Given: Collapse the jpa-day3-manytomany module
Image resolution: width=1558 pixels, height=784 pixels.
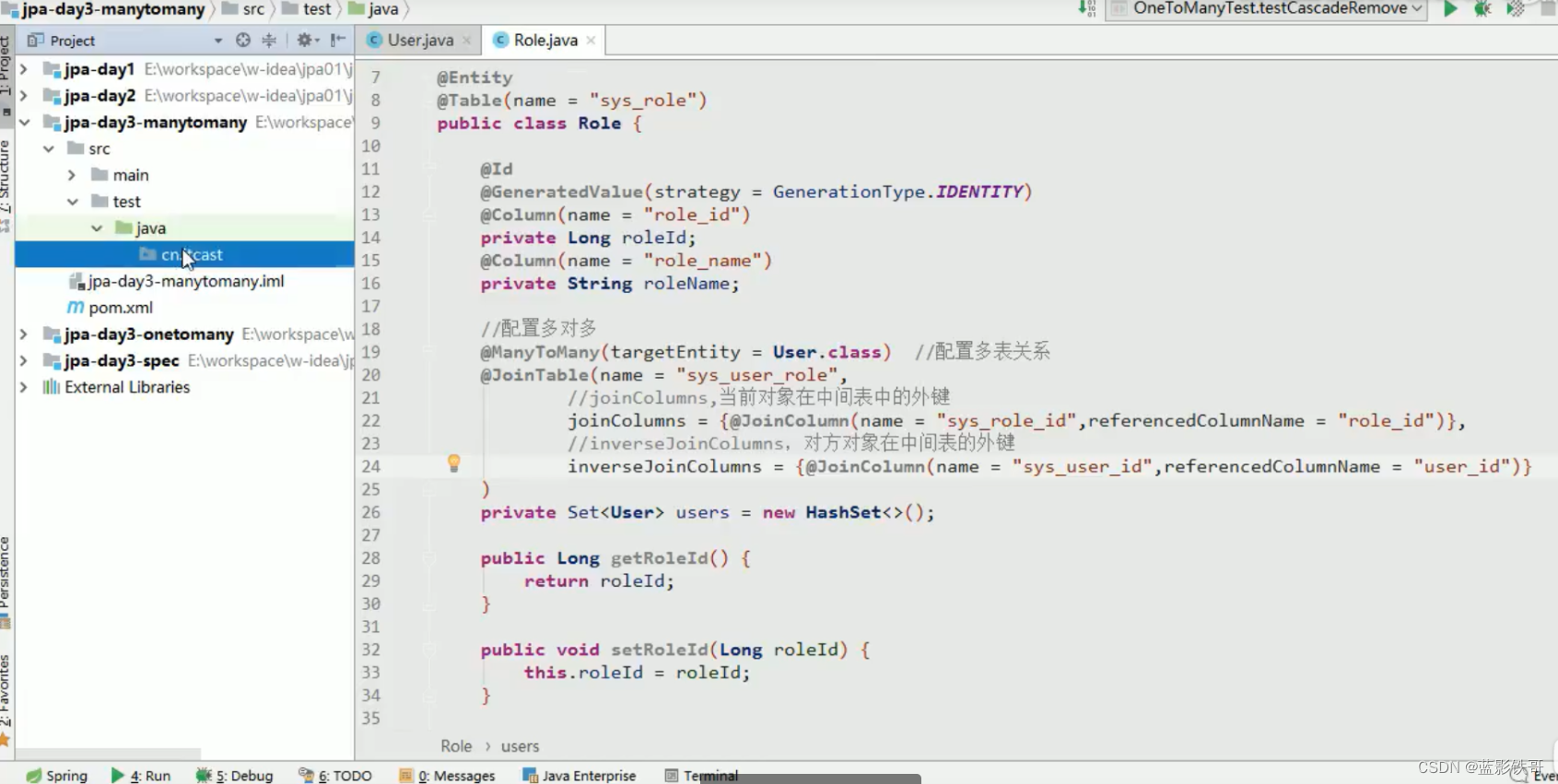Looking at the screenshot, I should point(24,123).
